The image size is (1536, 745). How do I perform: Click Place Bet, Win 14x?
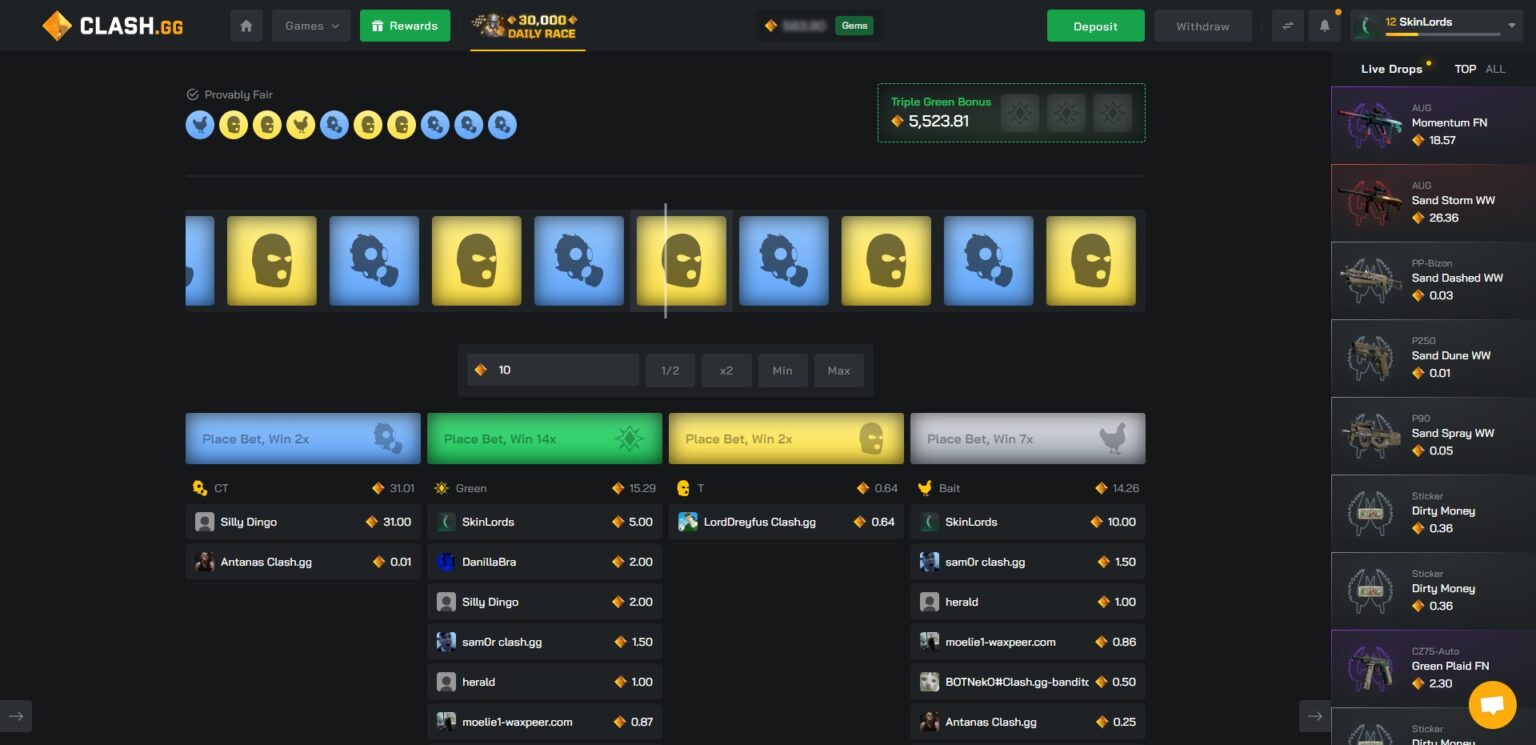[x=544, y=437]
